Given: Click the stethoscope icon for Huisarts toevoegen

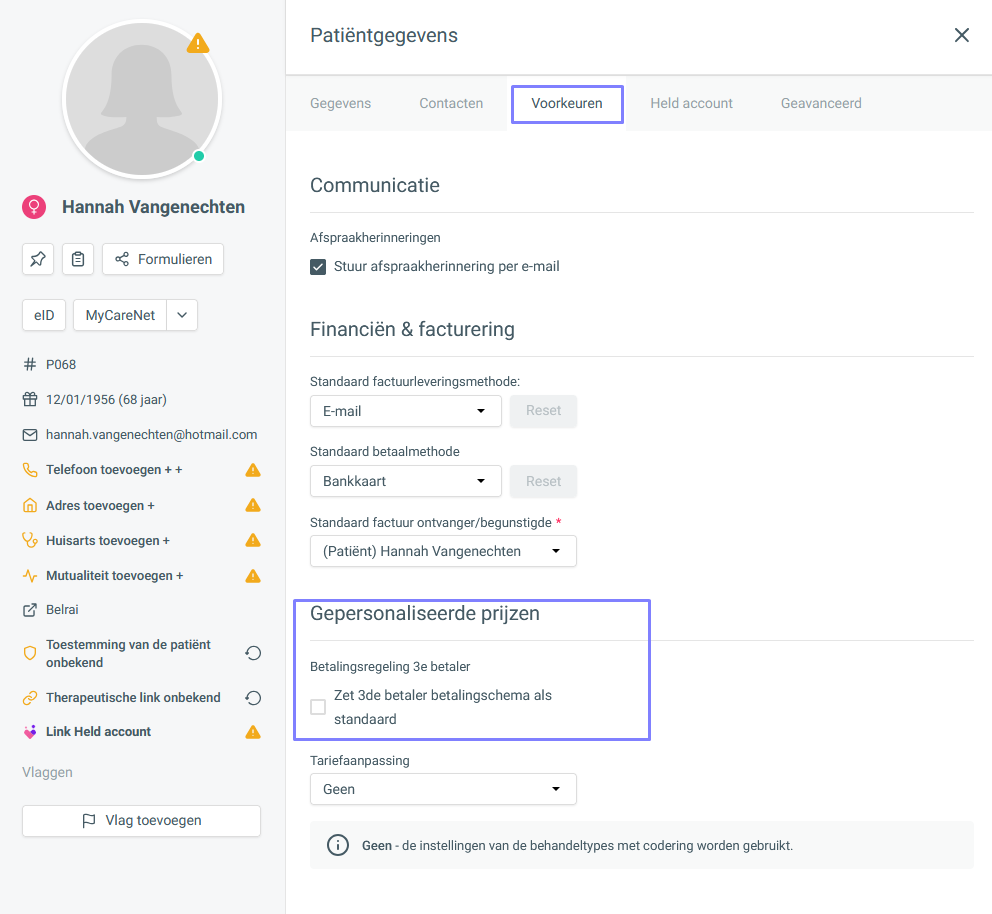Looking at the screenshot, I should tap(30, 540).
